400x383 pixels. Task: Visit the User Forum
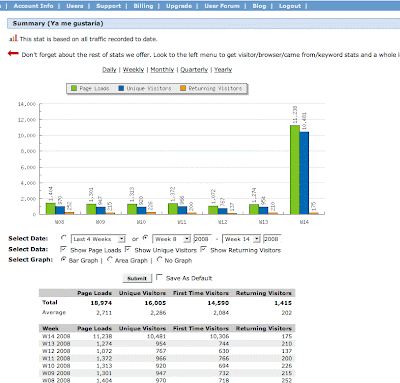tap(222, 6)
